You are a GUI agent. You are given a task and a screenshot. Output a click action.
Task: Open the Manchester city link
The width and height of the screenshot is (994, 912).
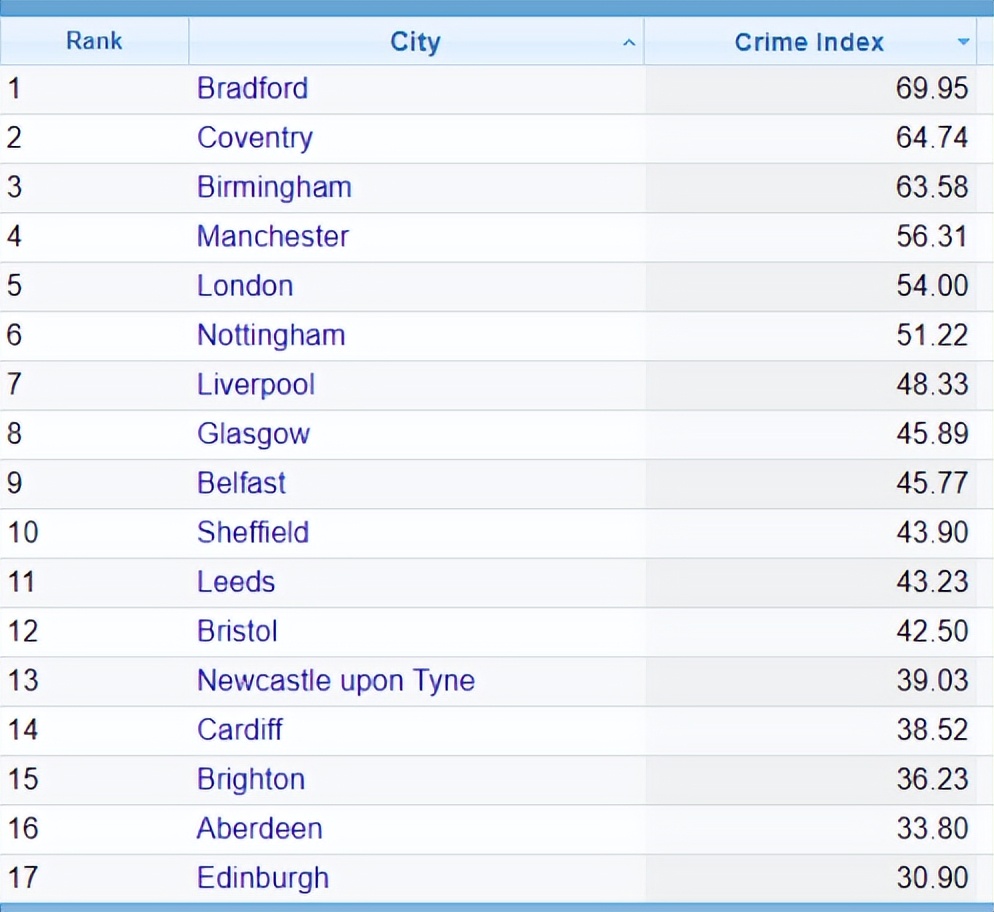272,236
